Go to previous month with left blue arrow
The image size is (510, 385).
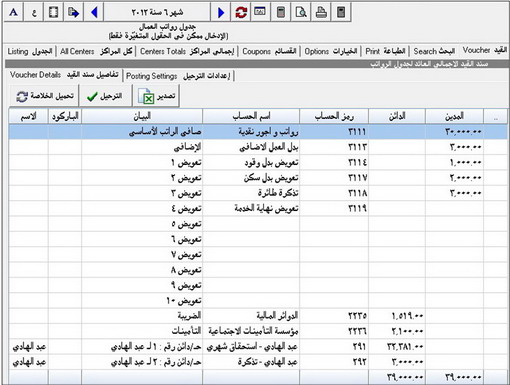point(94,12)
